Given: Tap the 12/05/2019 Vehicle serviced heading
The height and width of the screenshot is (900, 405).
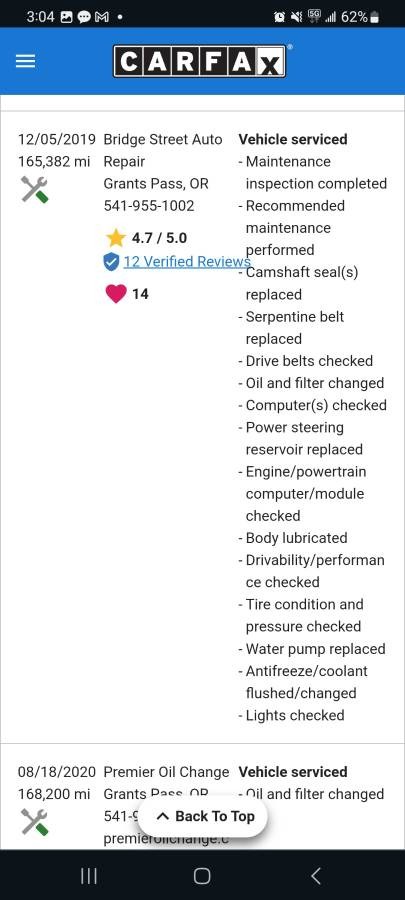Looking at the screenshot, I should click(x=293, y=139).
